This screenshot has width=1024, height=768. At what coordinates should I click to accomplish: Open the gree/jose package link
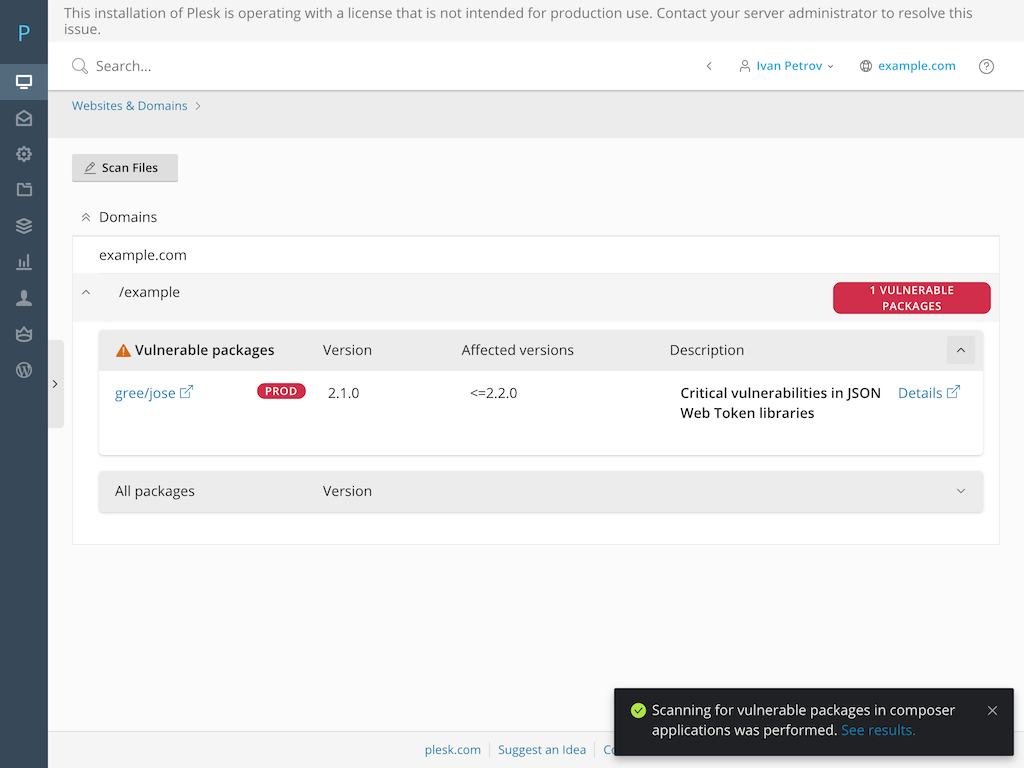(146, 393)
